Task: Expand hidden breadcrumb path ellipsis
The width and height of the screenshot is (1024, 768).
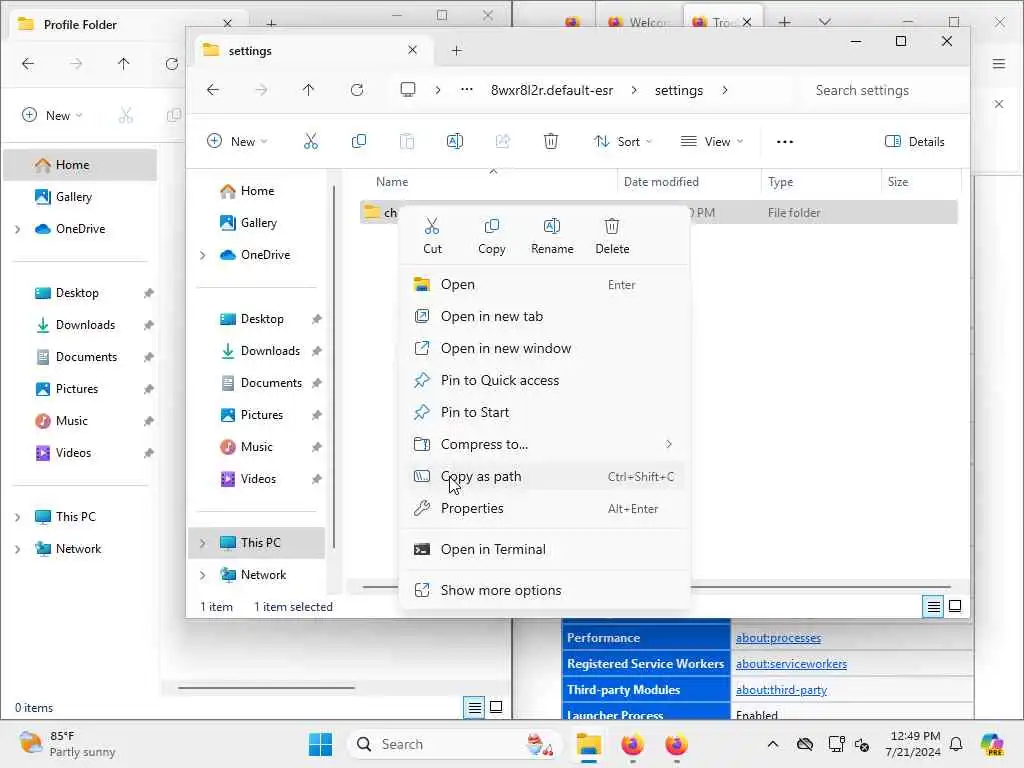Action: coord(466,90)
